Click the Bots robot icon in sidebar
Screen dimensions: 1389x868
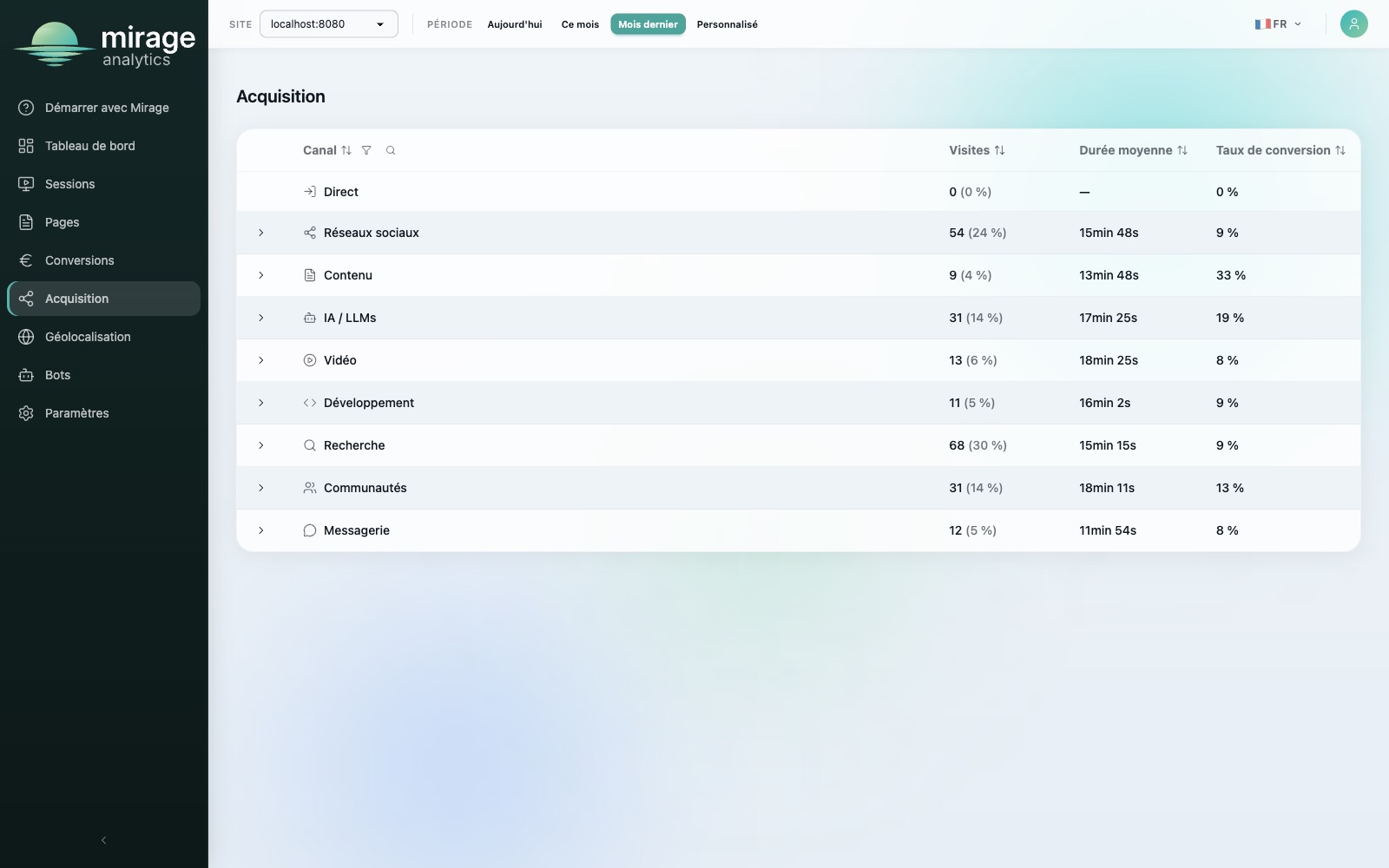26,375
